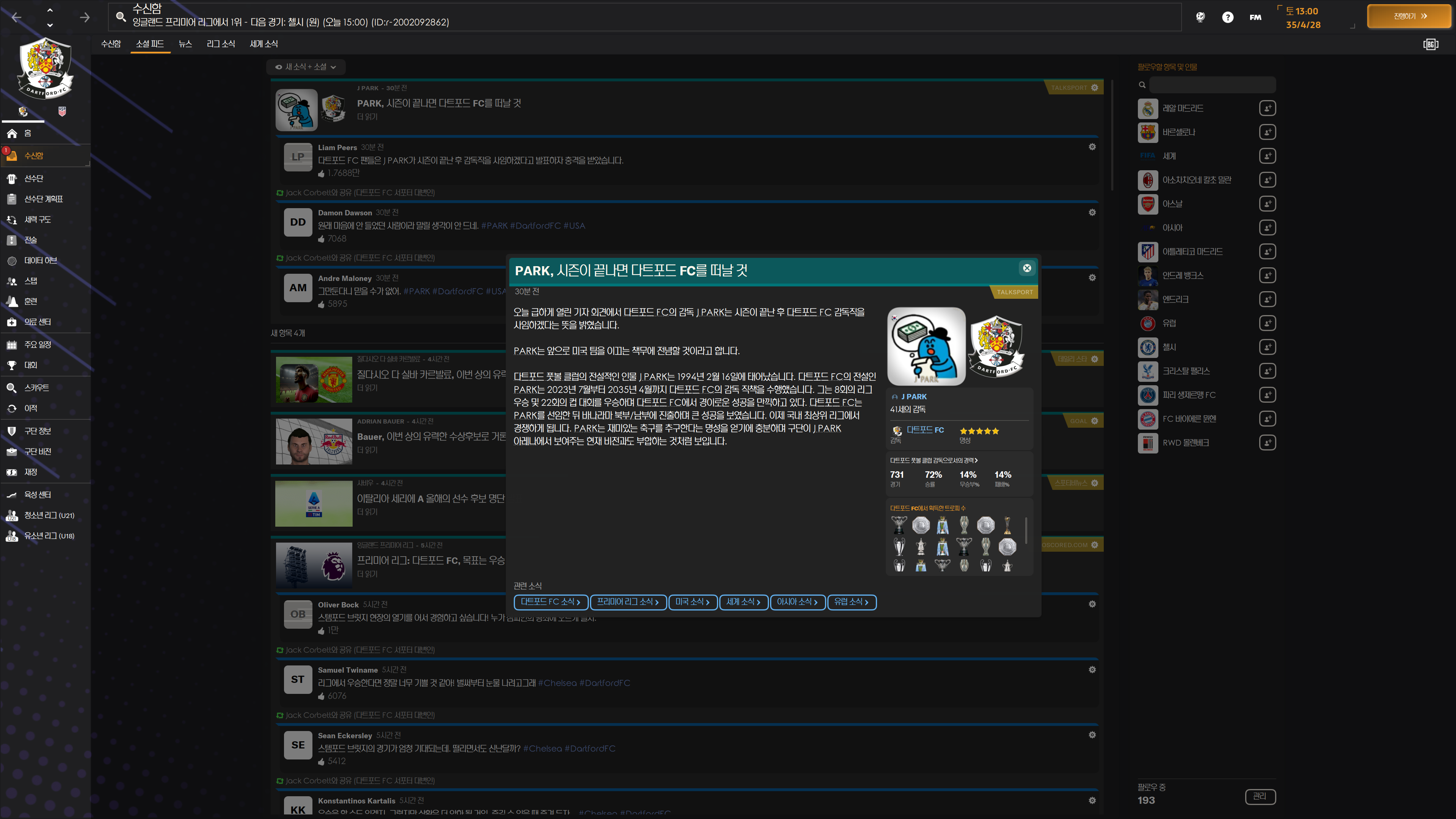This screenshot has width=1456, height=819.
Task: Open 의료 센터 in sidebar
Action: point(45,322)
